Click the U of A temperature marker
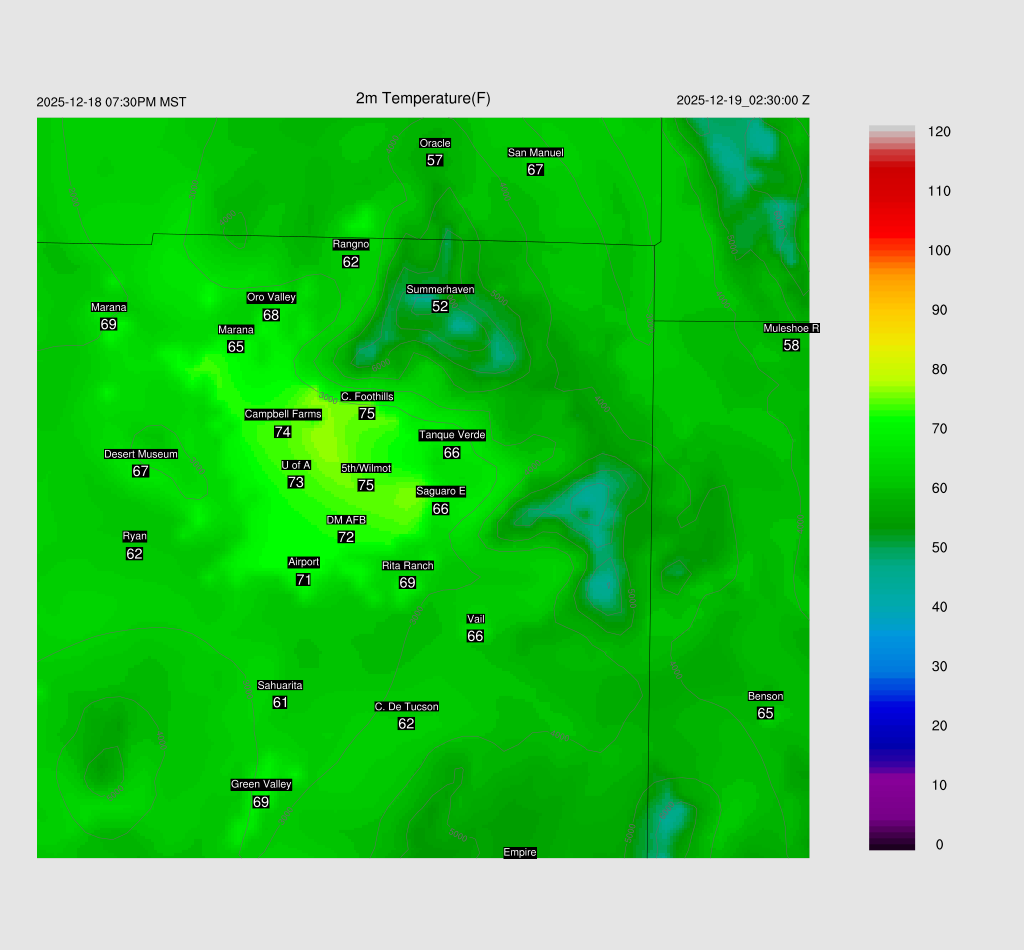 click(296, 482)
